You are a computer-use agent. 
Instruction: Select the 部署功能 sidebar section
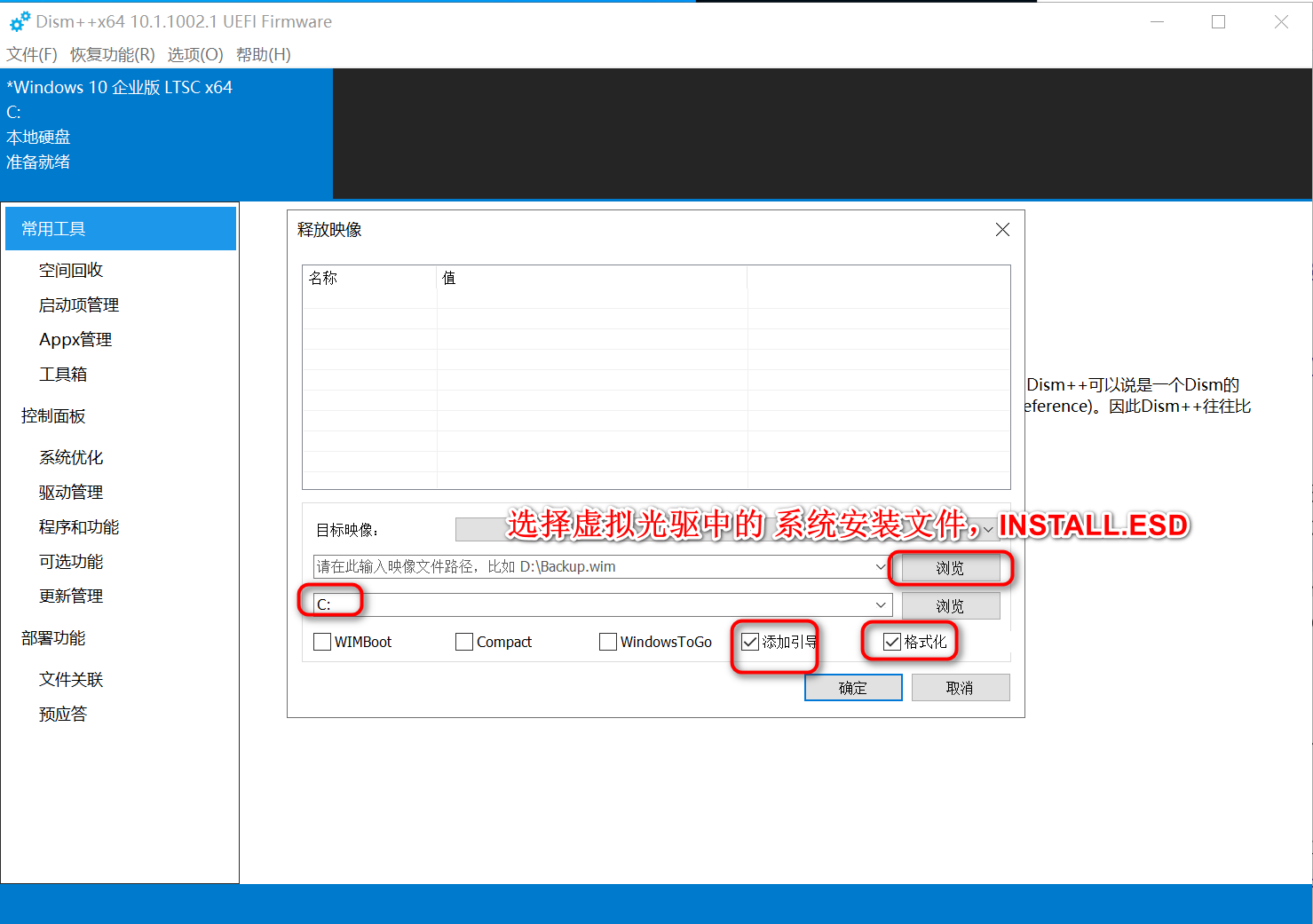[x=53, y=638]
